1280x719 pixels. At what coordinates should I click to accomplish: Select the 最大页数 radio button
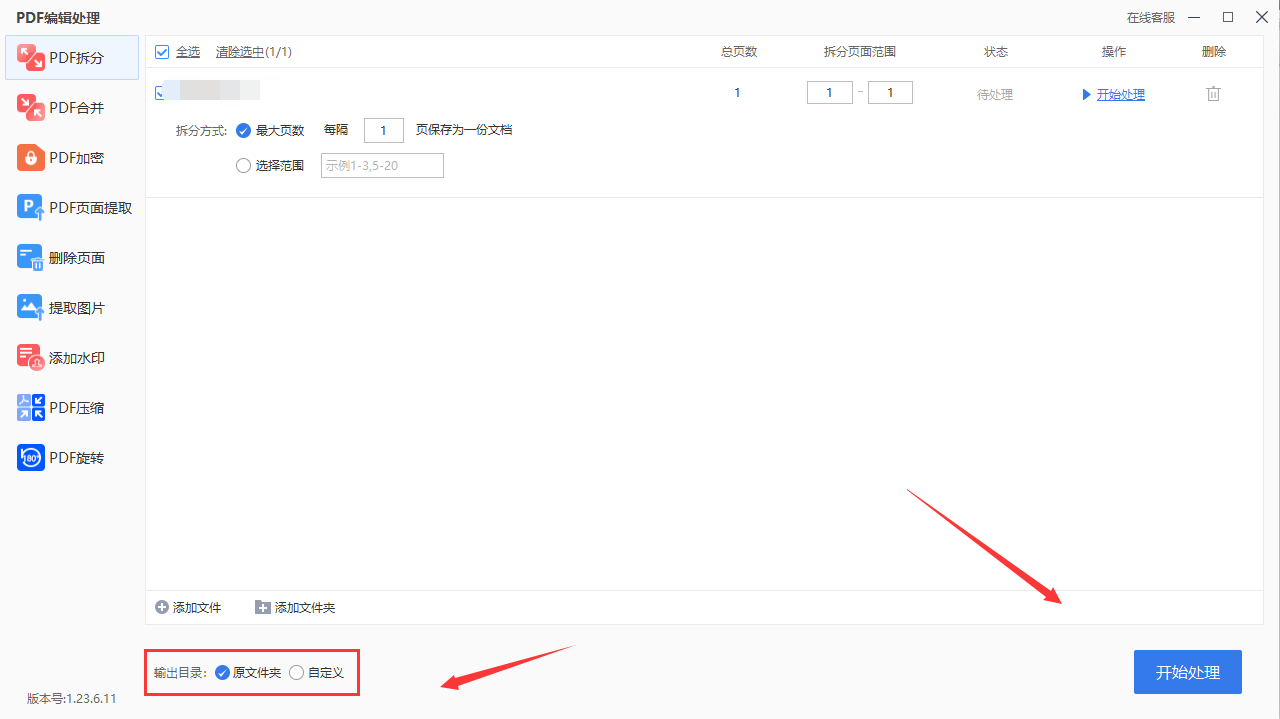coord(243,130)
